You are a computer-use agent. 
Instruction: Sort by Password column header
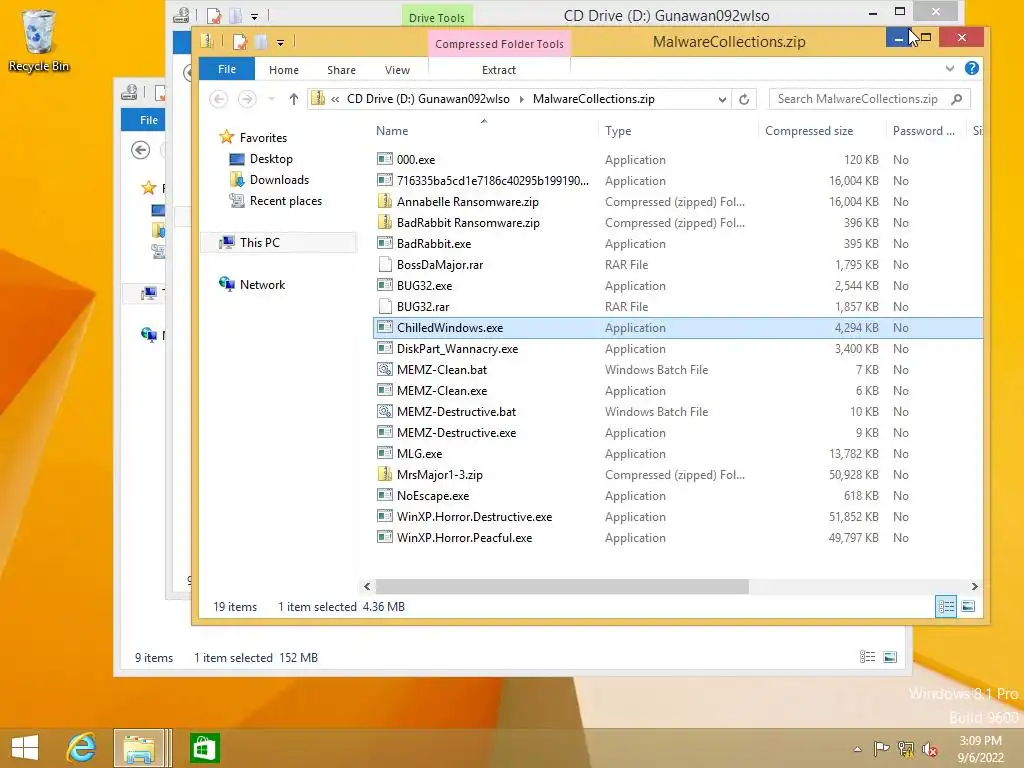click(x=923, y=131)
